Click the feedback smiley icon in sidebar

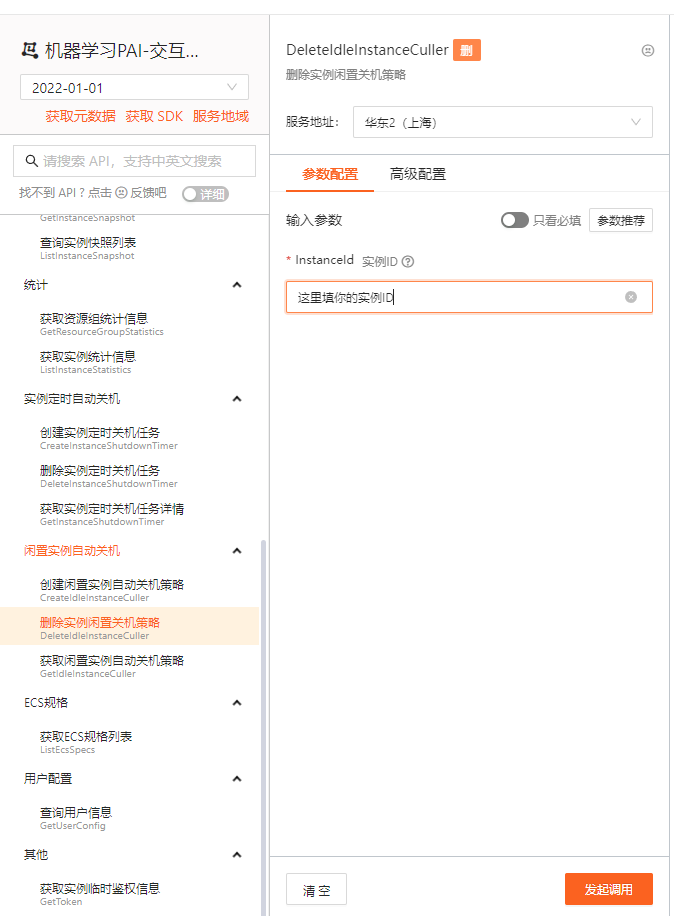(x=121, y=193)
